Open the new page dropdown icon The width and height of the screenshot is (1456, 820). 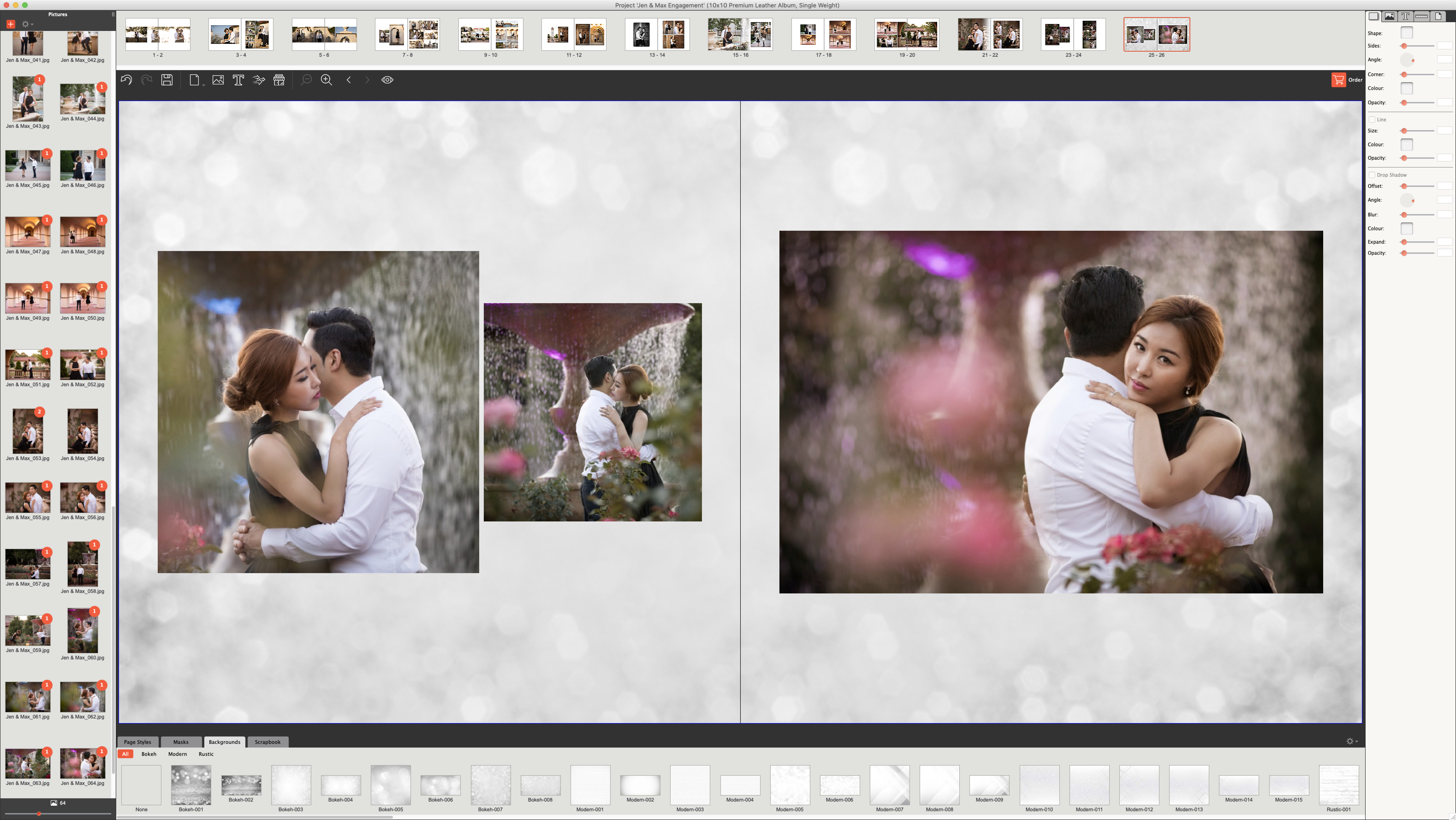(195, 80)
